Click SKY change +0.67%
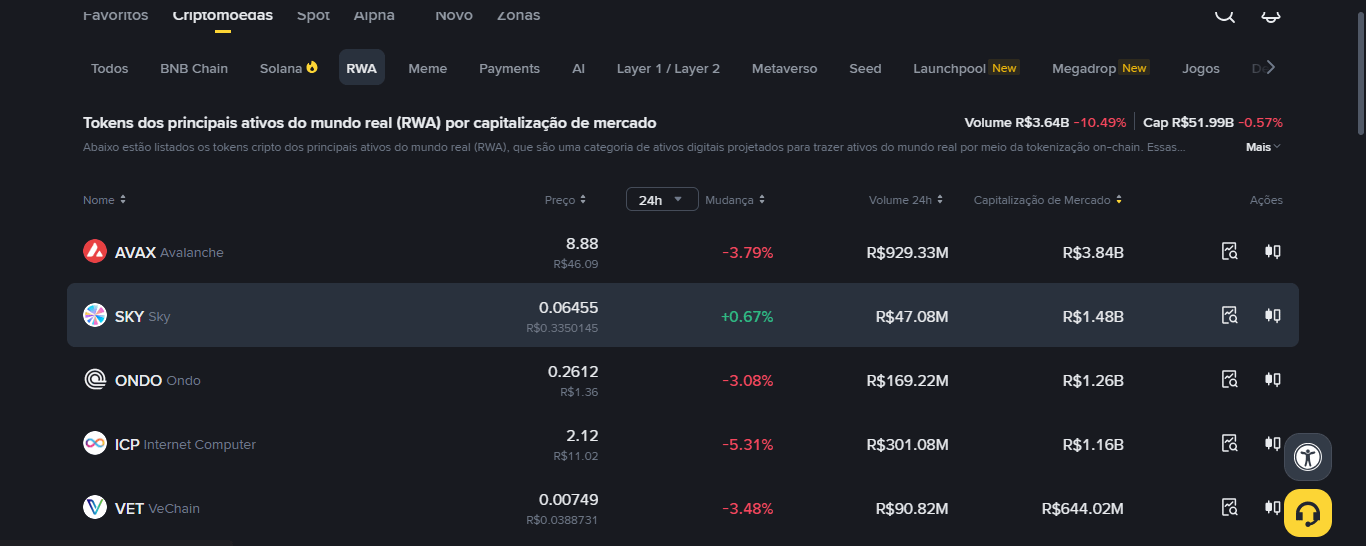Image resolution: width=1366 pixels, height=546 pixels. [x=747, y=316]
